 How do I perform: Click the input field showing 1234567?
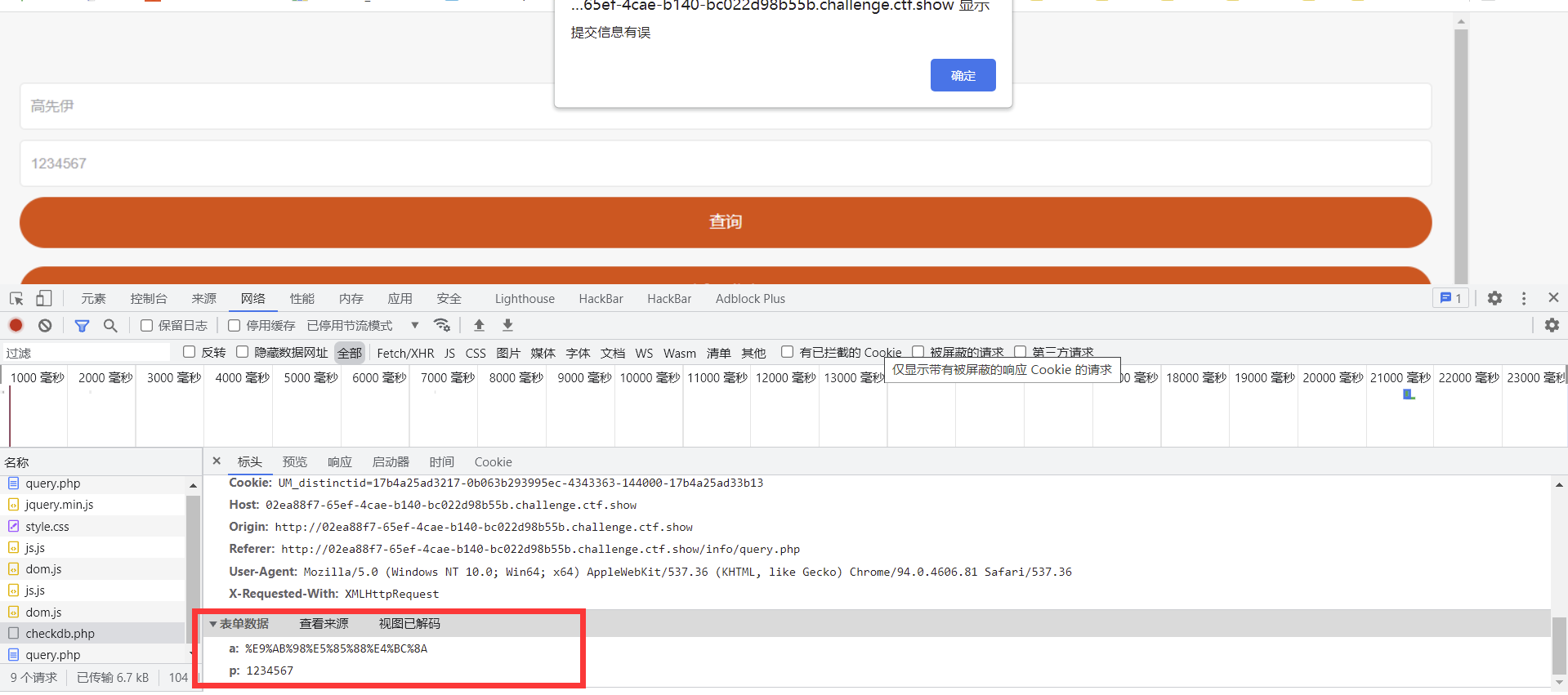pos(726,163)
